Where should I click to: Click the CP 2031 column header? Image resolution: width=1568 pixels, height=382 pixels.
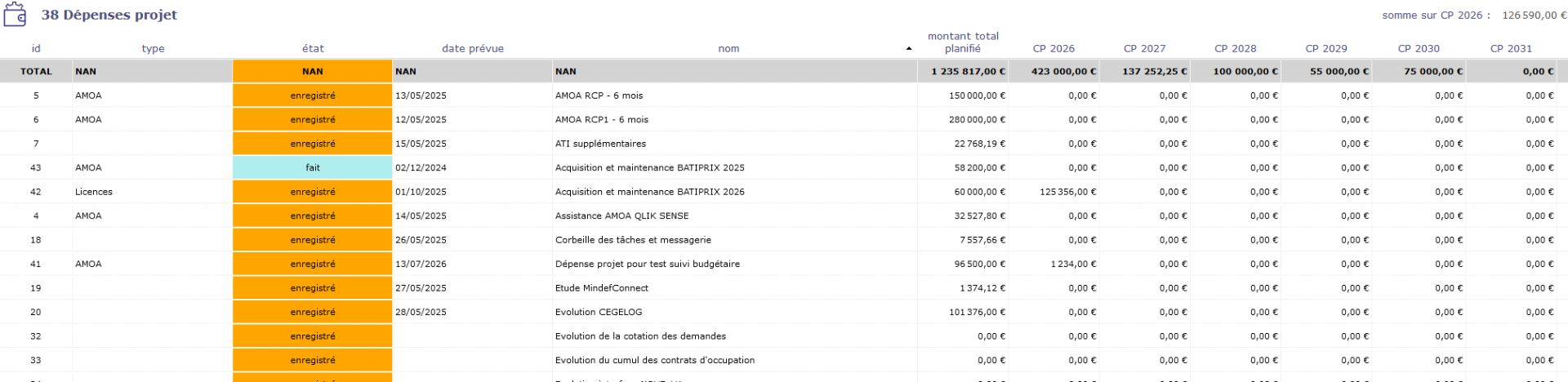(1511, 49)
